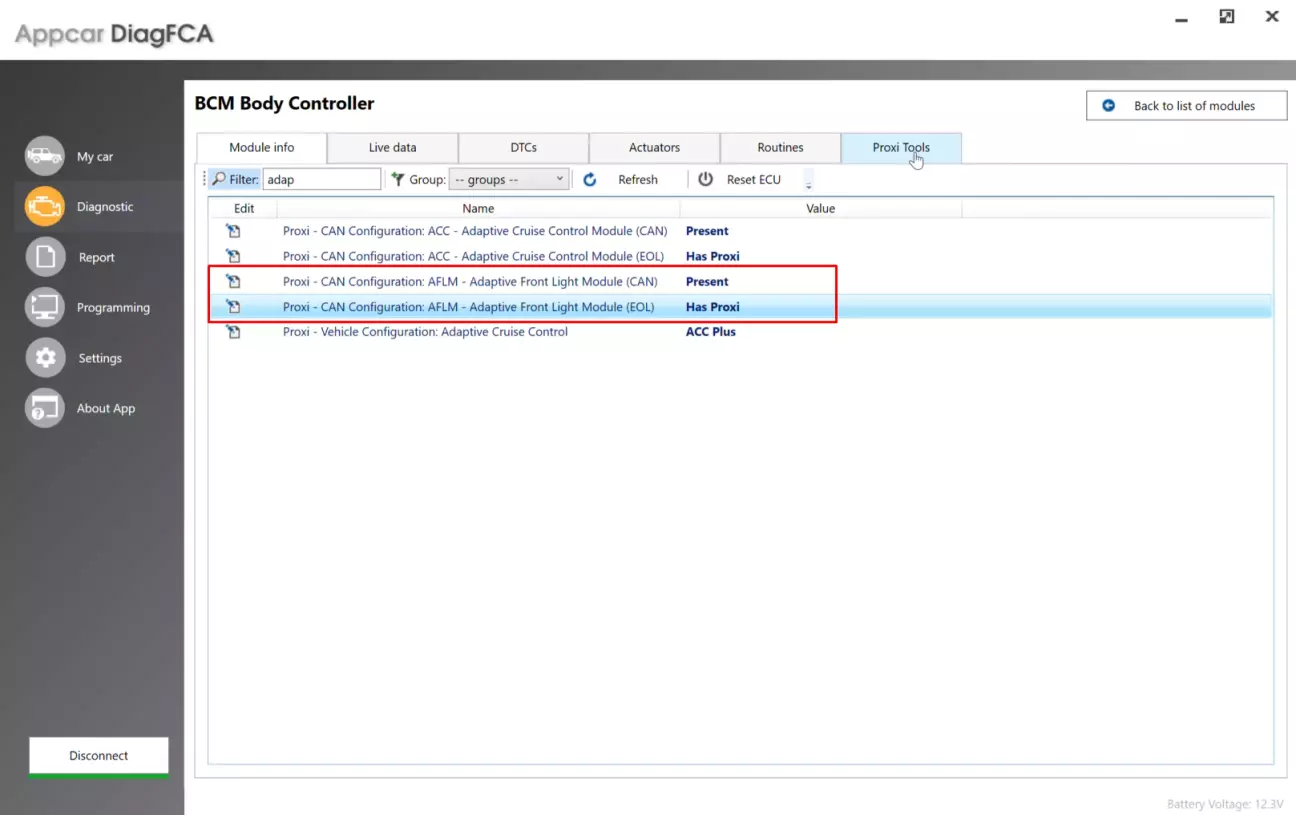Open the Settings gear icon
The height and width of the screenshot is (815, 1296).
[x=45, y=358]
